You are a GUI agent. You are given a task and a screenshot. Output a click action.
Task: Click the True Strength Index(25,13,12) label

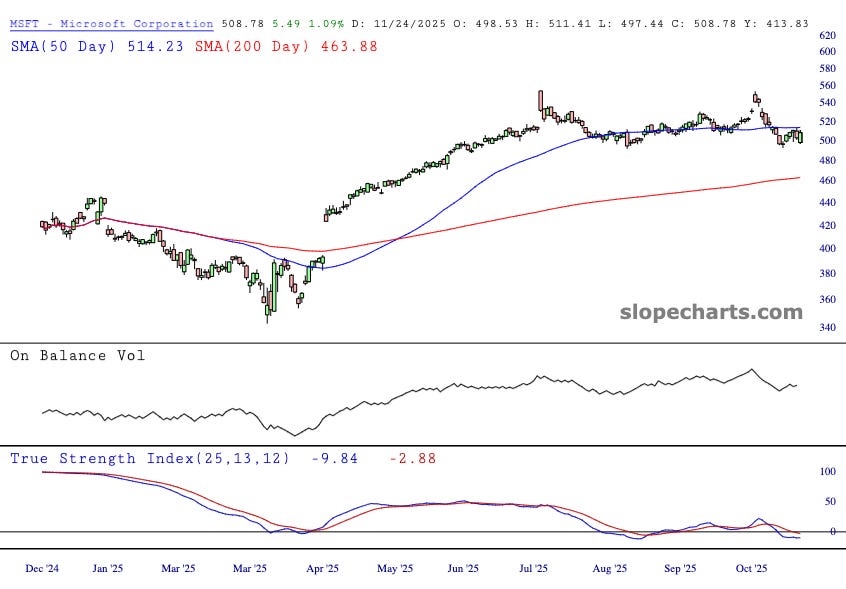[x=150, y=458]
